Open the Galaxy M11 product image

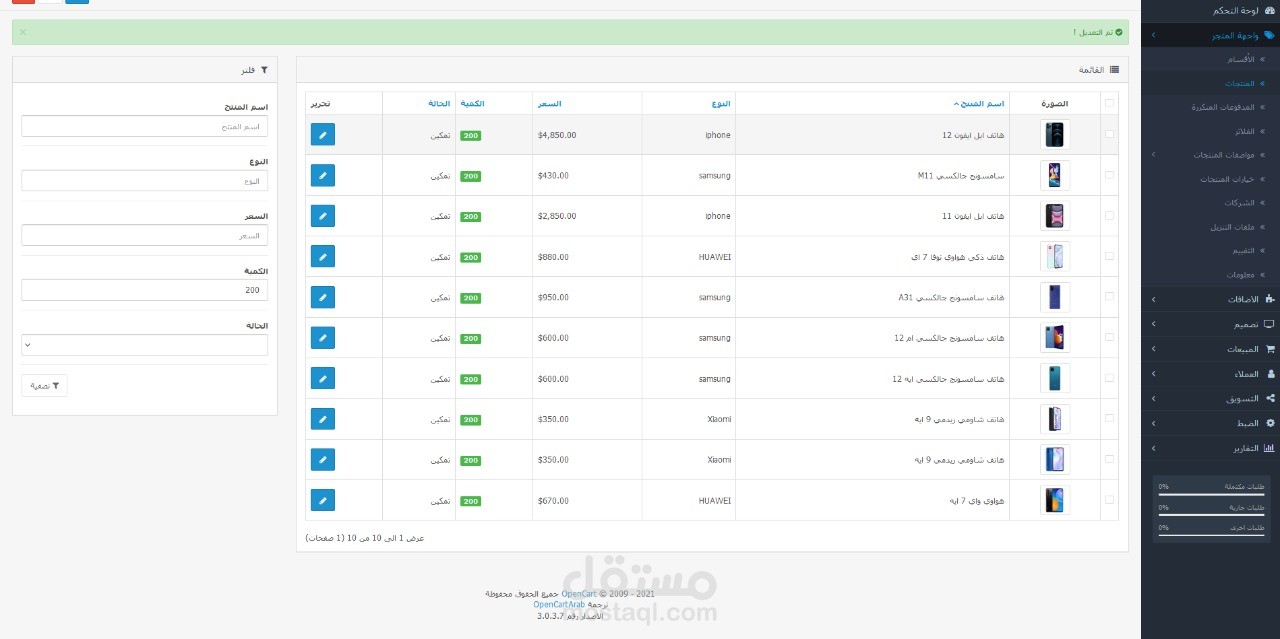point(1055,175)
